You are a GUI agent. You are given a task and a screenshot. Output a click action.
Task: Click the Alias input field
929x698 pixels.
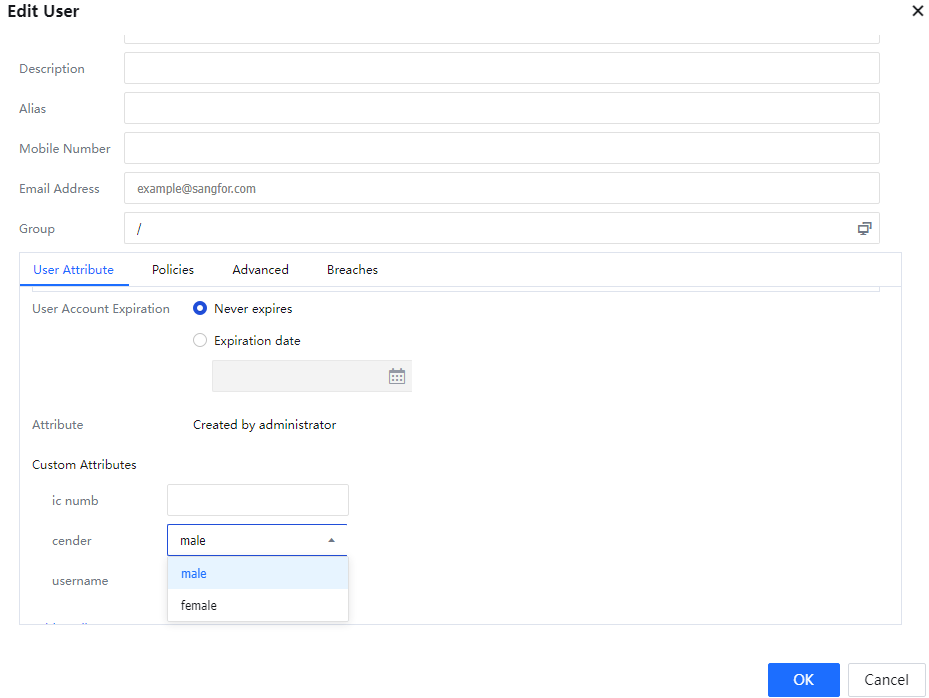501,108
